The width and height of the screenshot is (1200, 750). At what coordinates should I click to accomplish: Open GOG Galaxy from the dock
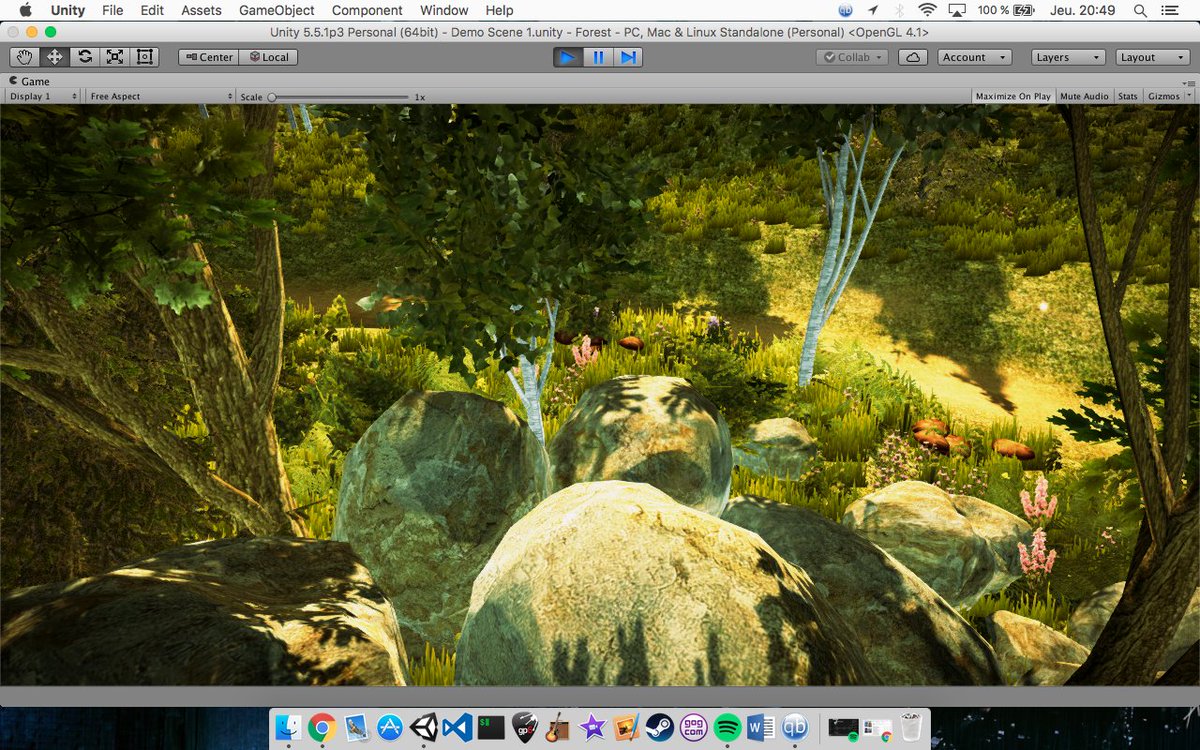pyautogui.click(x=694, y=728)
